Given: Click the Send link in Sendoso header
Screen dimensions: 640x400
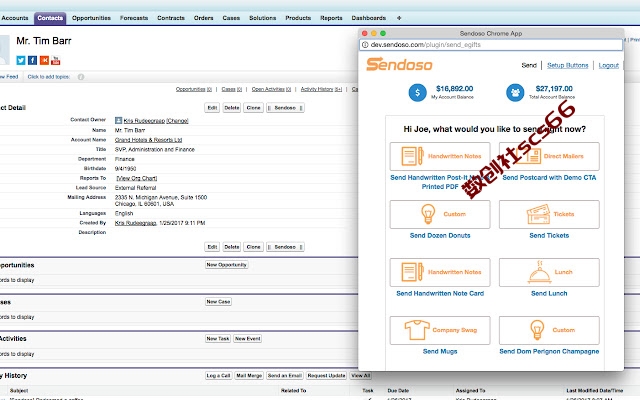Looking at the screenshot, I should [x=529, y=65].
